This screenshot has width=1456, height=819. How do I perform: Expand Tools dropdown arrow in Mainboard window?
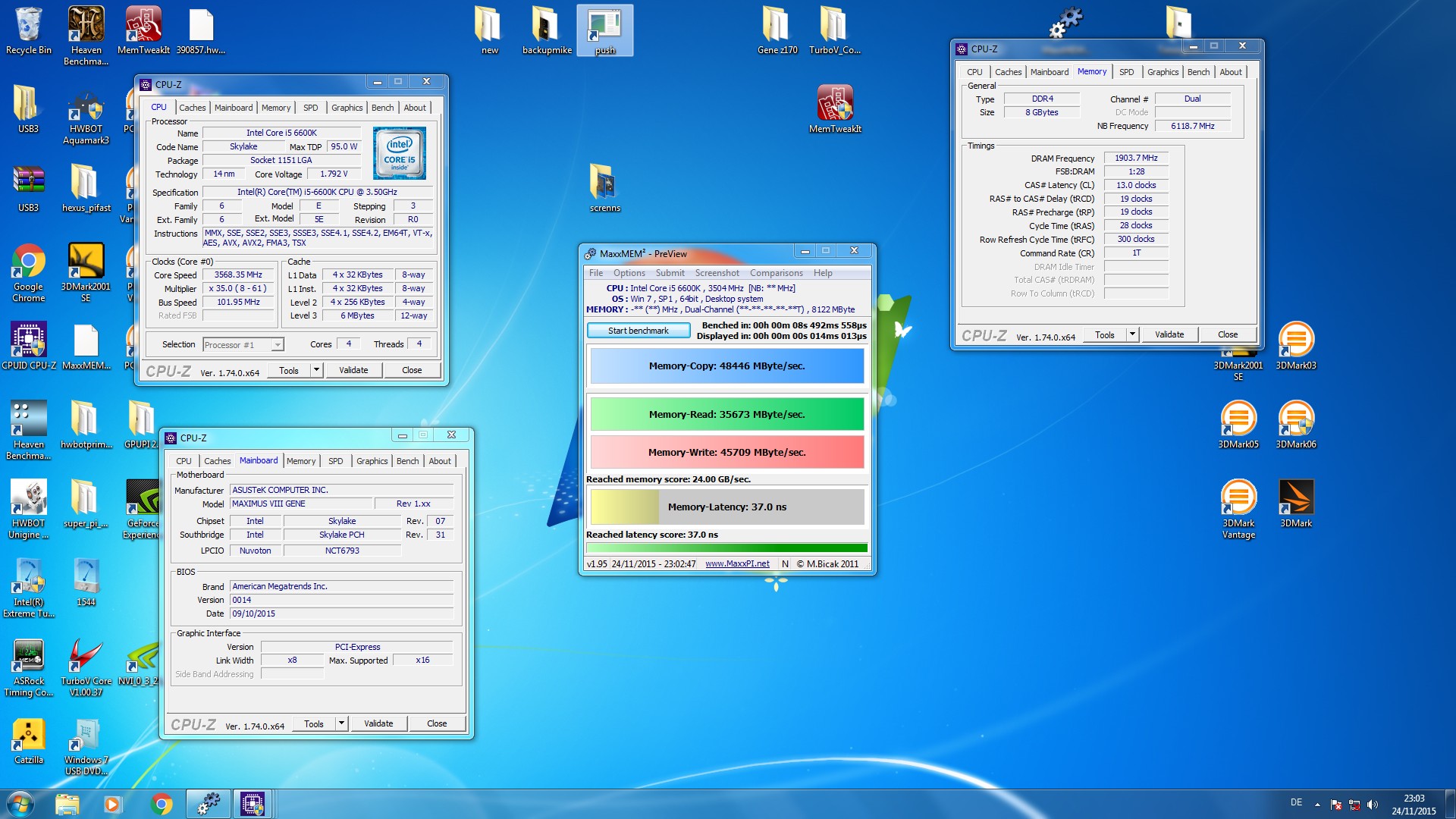(x=341, y=723)
